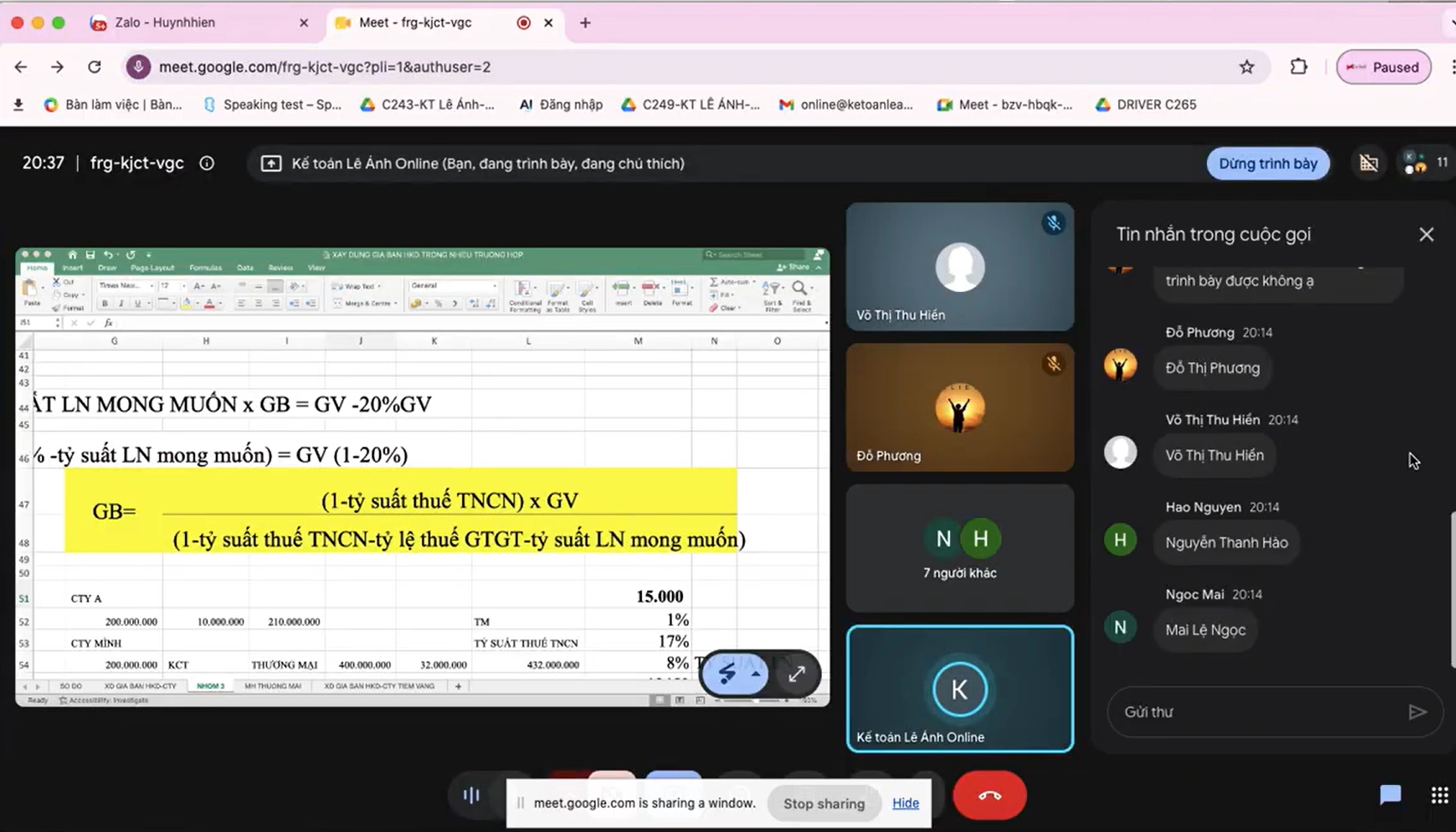Open the participants list showing 11 people

tap(1425, 163)
